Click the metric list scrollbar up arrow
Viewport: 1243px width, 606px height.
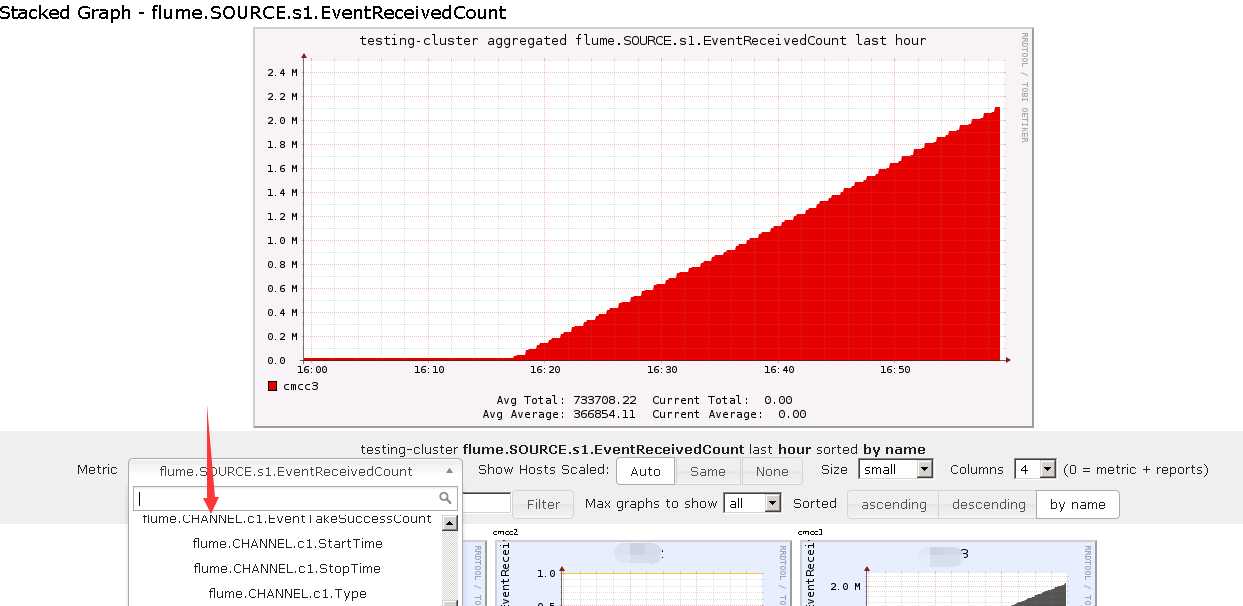[450, 523]
